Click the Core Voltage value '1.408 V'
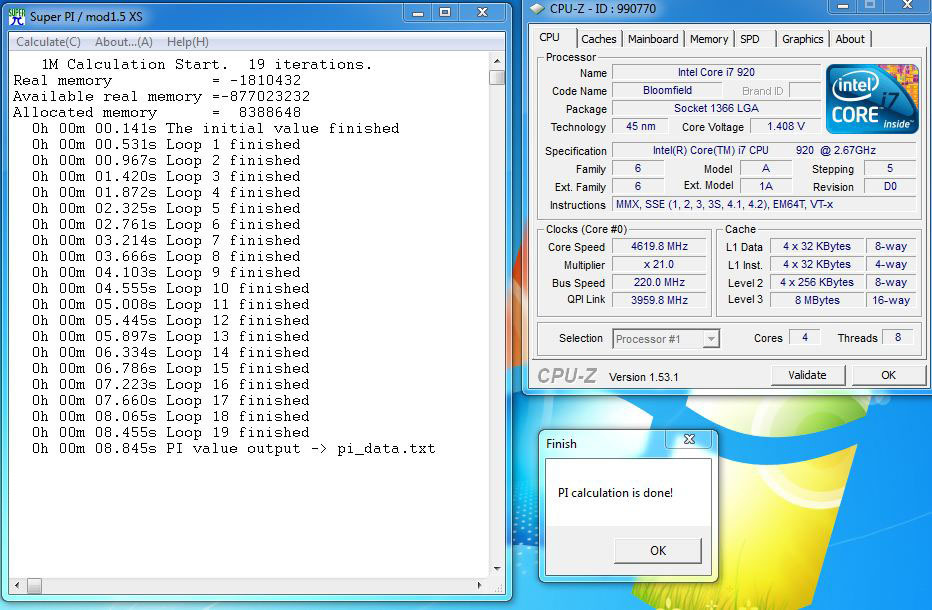Viewport: 932px width, 610px height. pyautogui.click(x=786, y=127)
